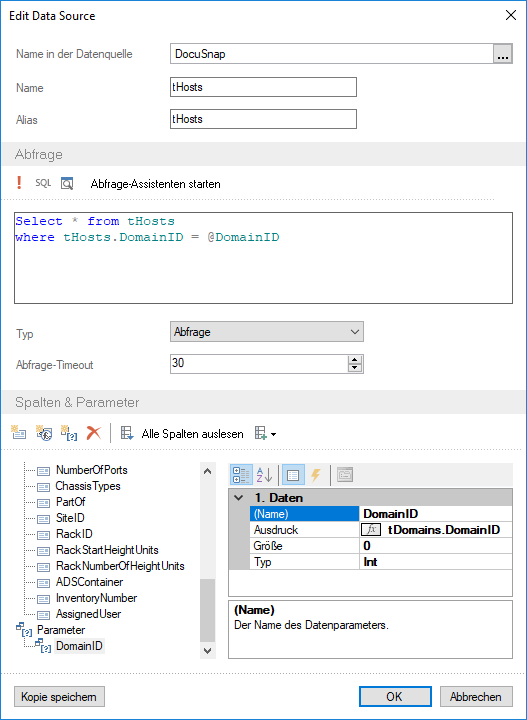Click the Parameter folder icon
Viewport: 527px width, 720px height.
click(24, 630)
